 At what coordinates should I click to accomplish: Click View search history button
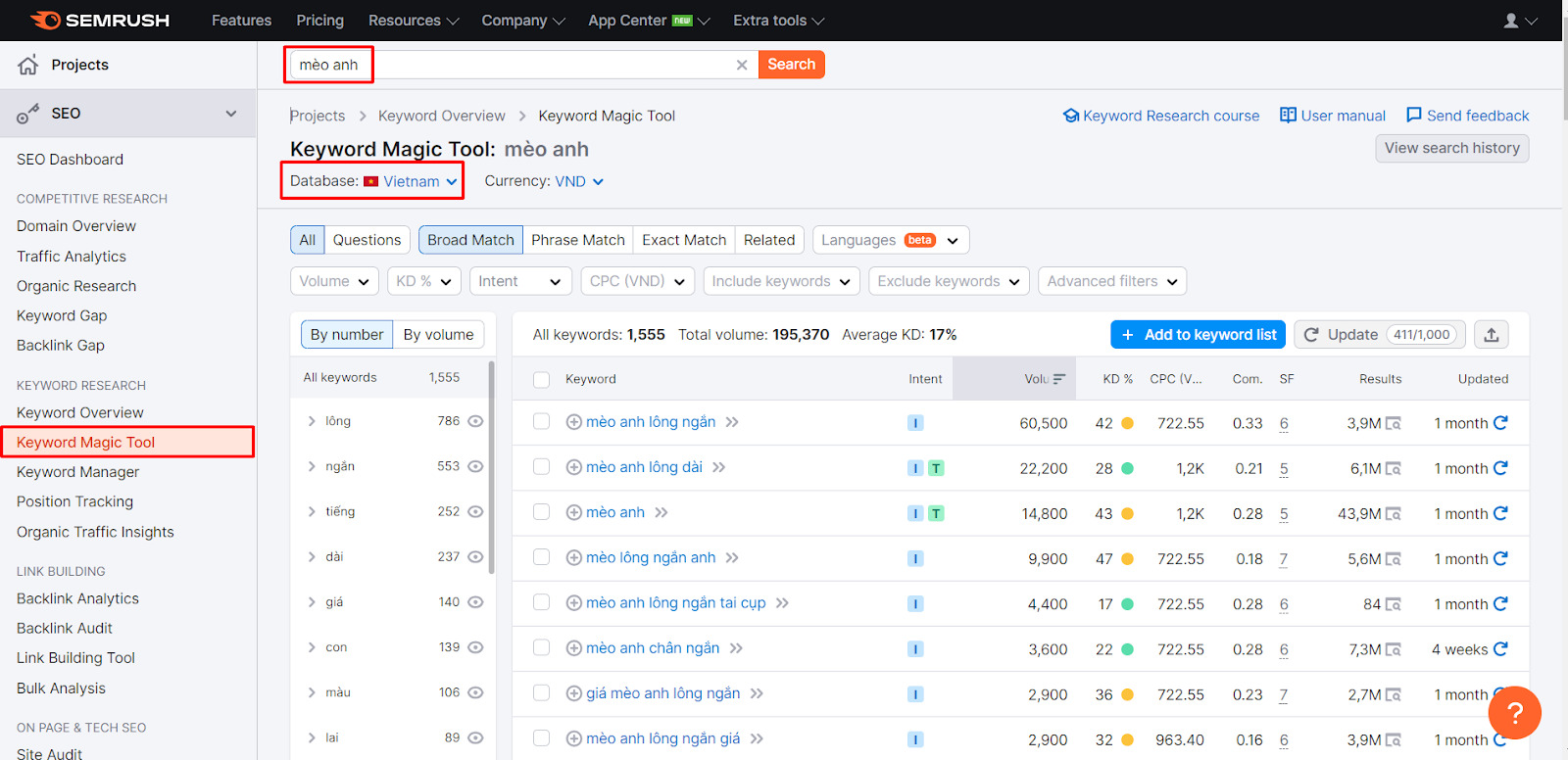click(1452, 148)
